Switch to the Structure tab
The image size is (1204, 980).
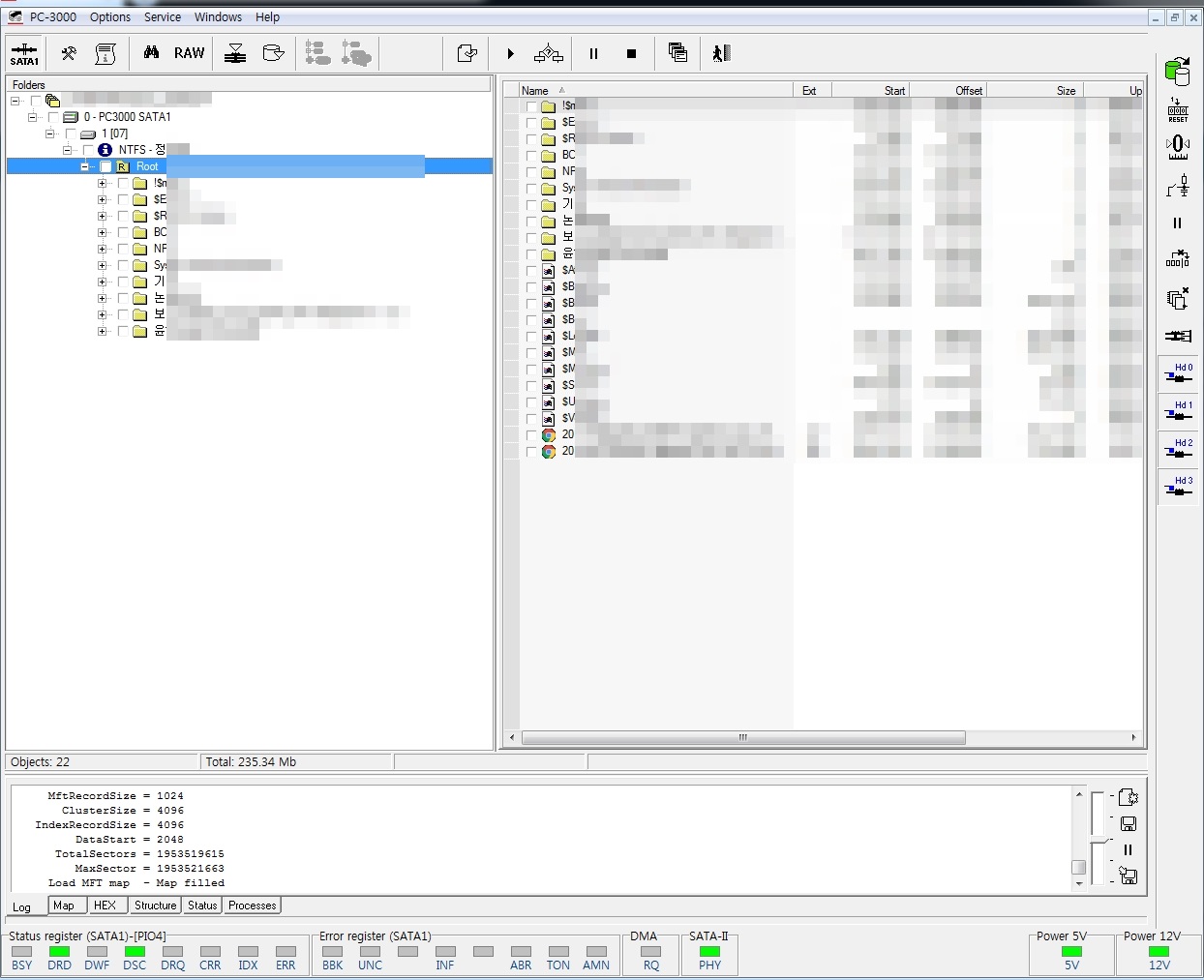pyautogui.click(x=155, y=906)
